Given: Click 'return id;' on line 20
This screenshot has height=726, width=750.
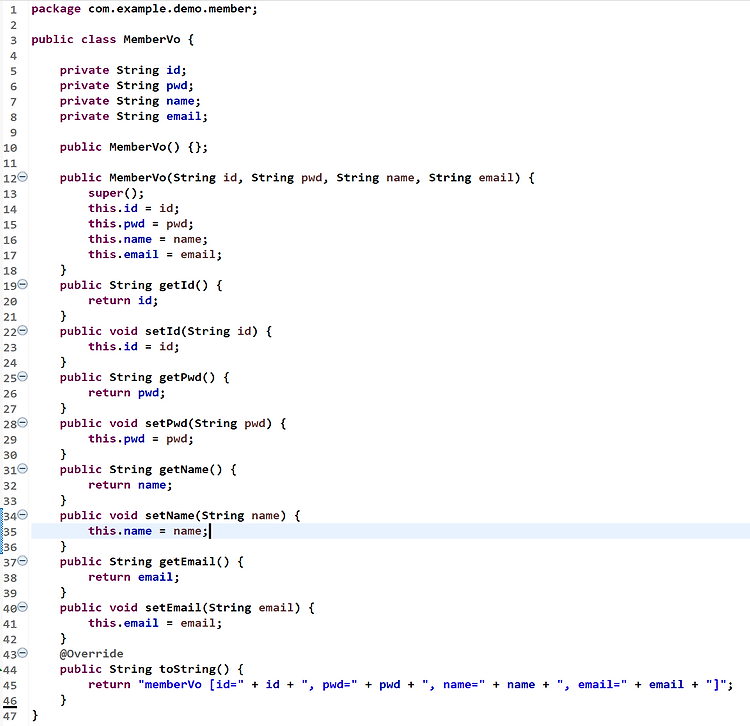Looking at the screenshot, I should pyautogui.click(x=123, y=301).
